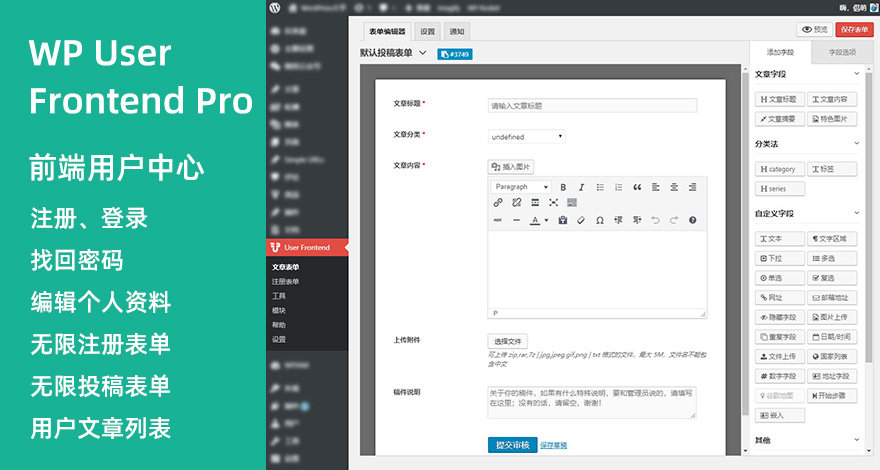This screenshot has height=470, width=880.
Task: Open the 默认投稿表单 form switcher chevron
Action: pos(423,53)
